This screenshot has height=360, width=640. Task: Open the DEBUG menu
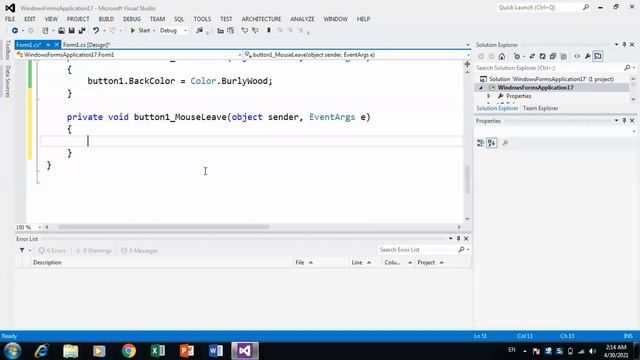(132, 19)
